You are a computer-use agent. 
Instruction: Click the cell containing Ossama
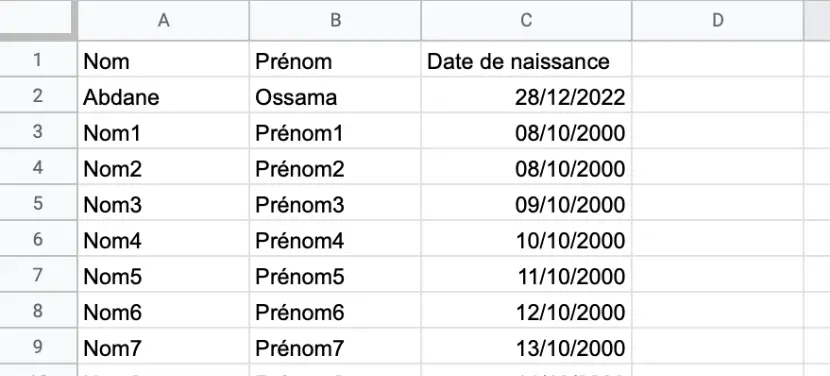(335, 96)
